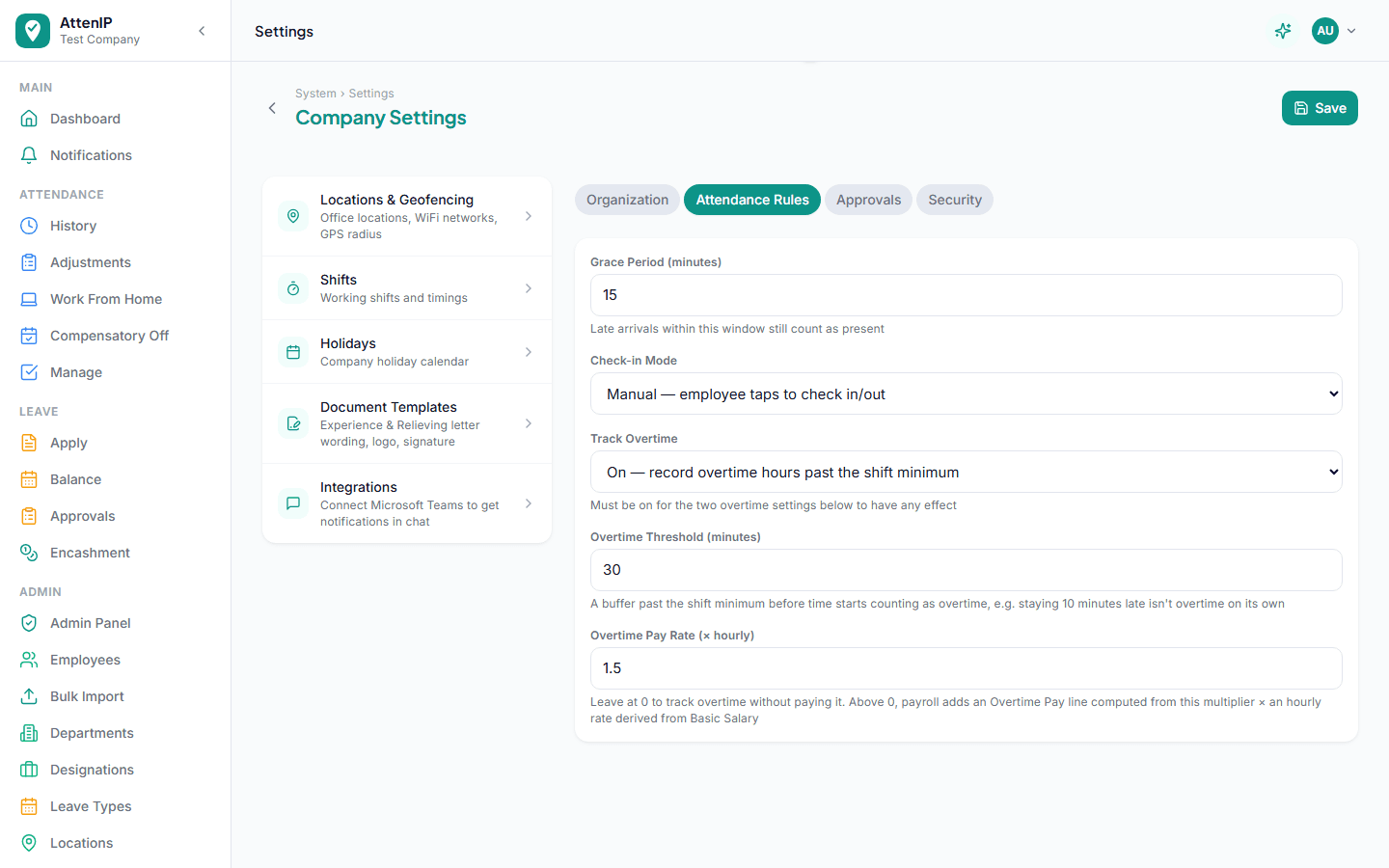Click the Encashment coins icon
This screenshot has width=1389, height=868.
(x=29, y=553)
